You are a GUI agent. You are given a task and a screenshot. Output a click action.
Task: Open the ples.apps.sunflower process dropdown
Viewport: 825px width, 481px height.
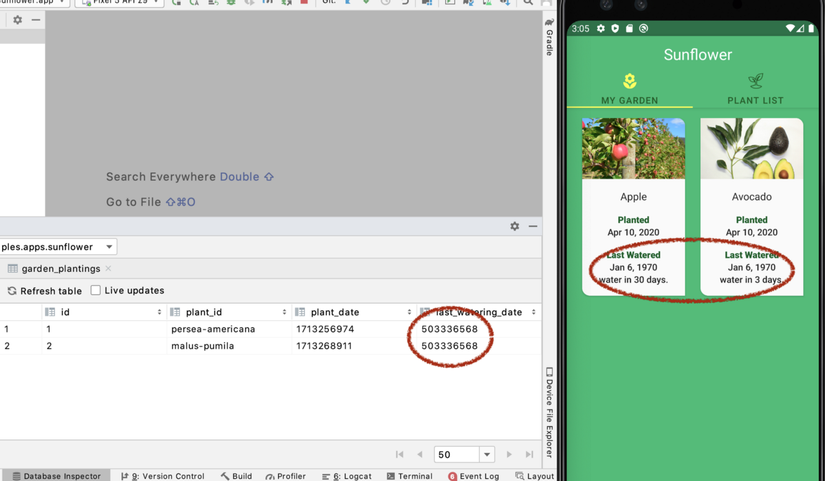coord(57,247)
